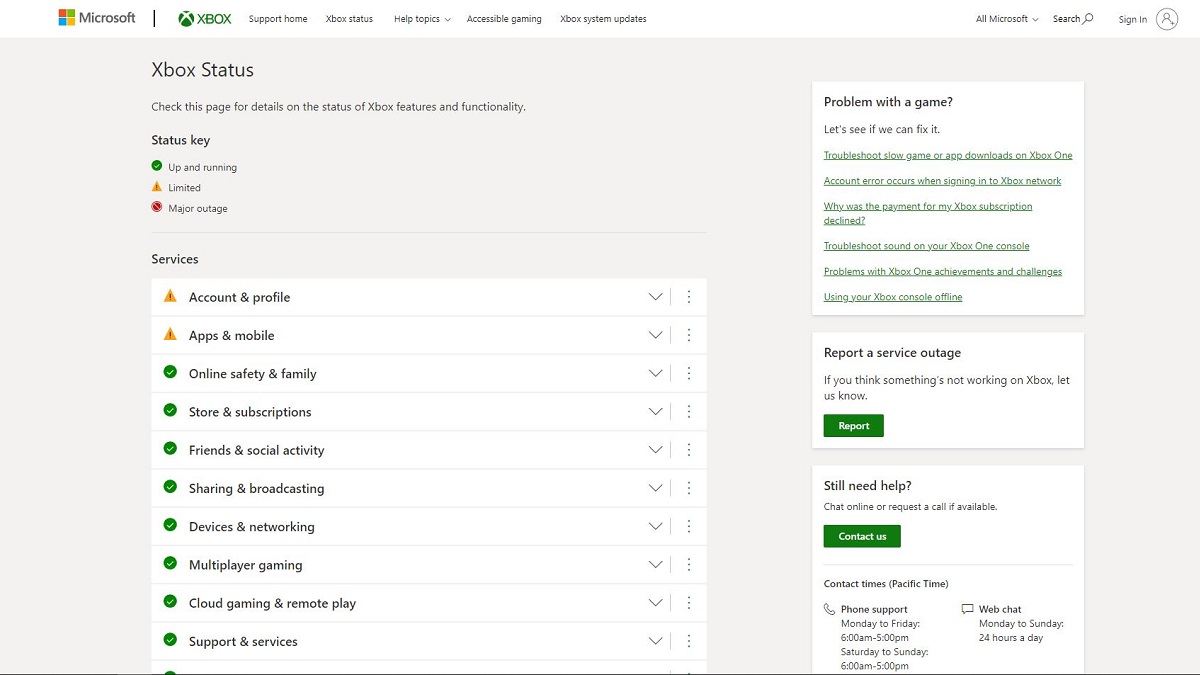Open the Sign In account avatar
The width and height of the screenshot is (1200, 675).
pyautogui.click(x=1166, y=19)
